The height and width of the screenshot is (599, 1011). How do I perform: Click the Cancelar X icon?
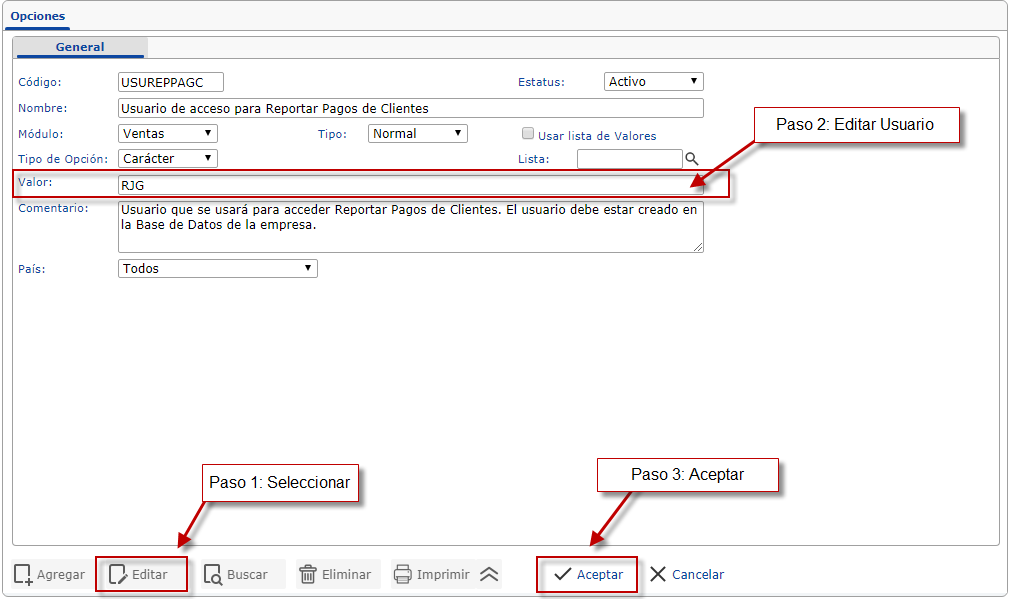pyautogui.click(x=658, y=575)
